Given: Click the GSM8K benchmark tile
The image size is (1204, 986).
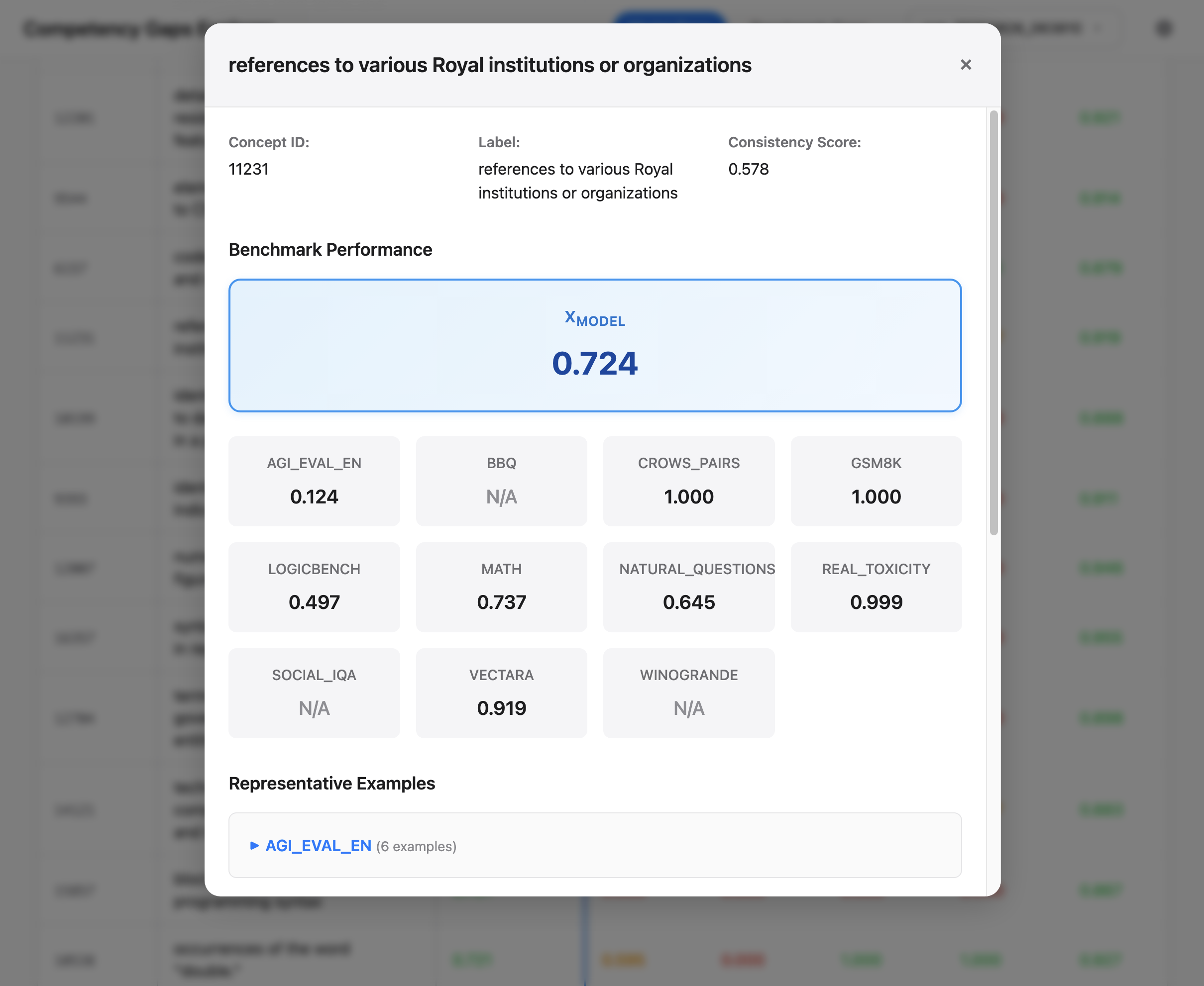Looking at the screenshot, I should click(x=876, y=481).
